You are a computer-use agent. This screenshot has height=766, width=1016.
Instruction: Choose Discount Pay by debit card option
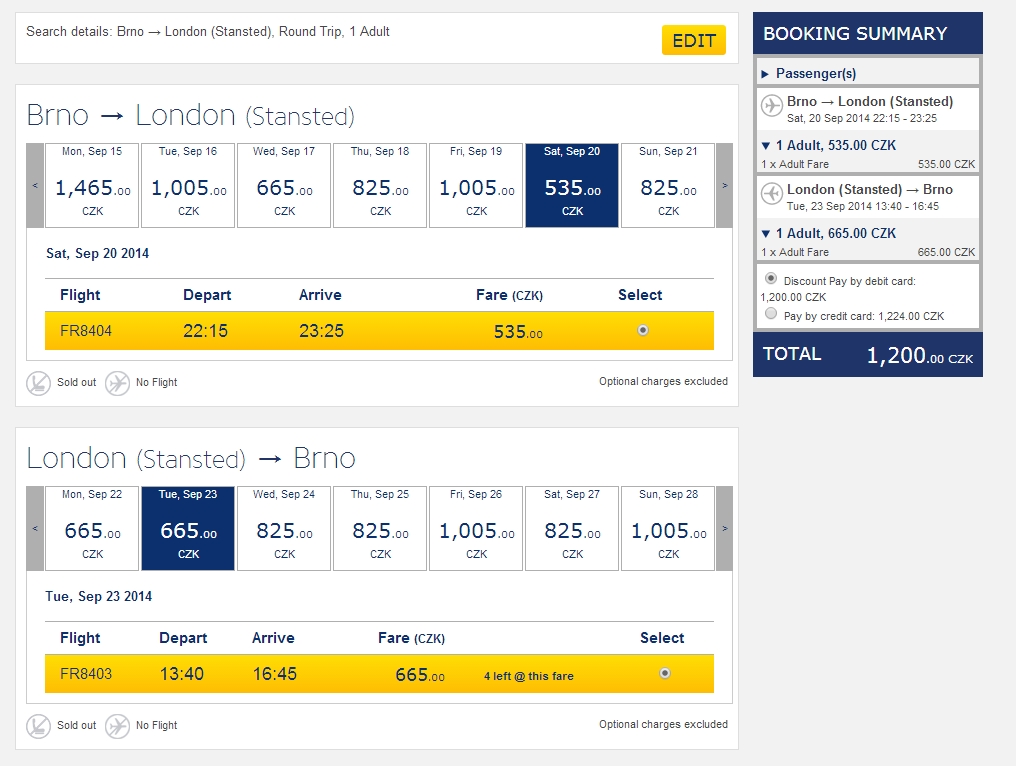[771, 279]
